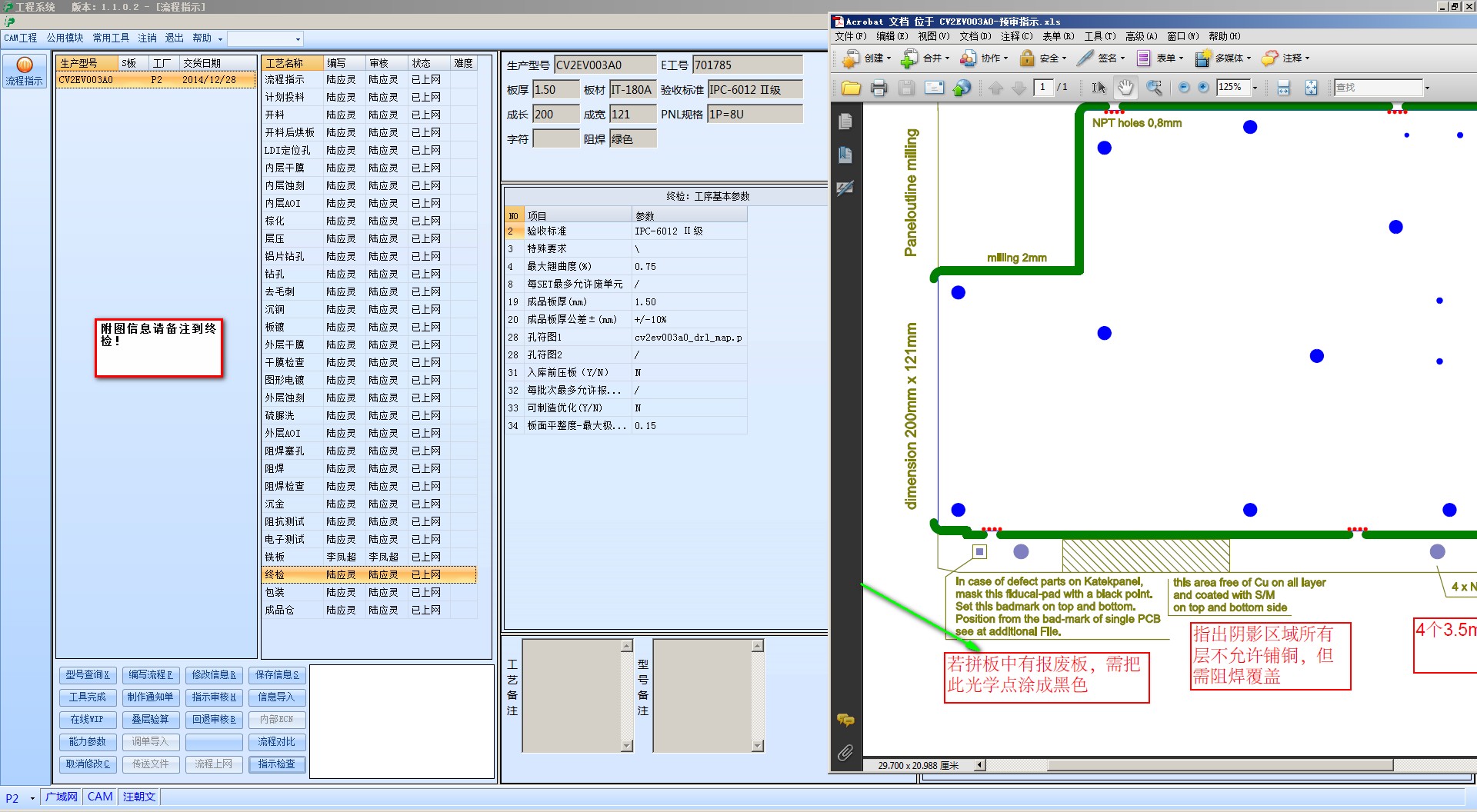
Task: Click the 型号备注 scroll up arrow
Action: tap(757, 646)
